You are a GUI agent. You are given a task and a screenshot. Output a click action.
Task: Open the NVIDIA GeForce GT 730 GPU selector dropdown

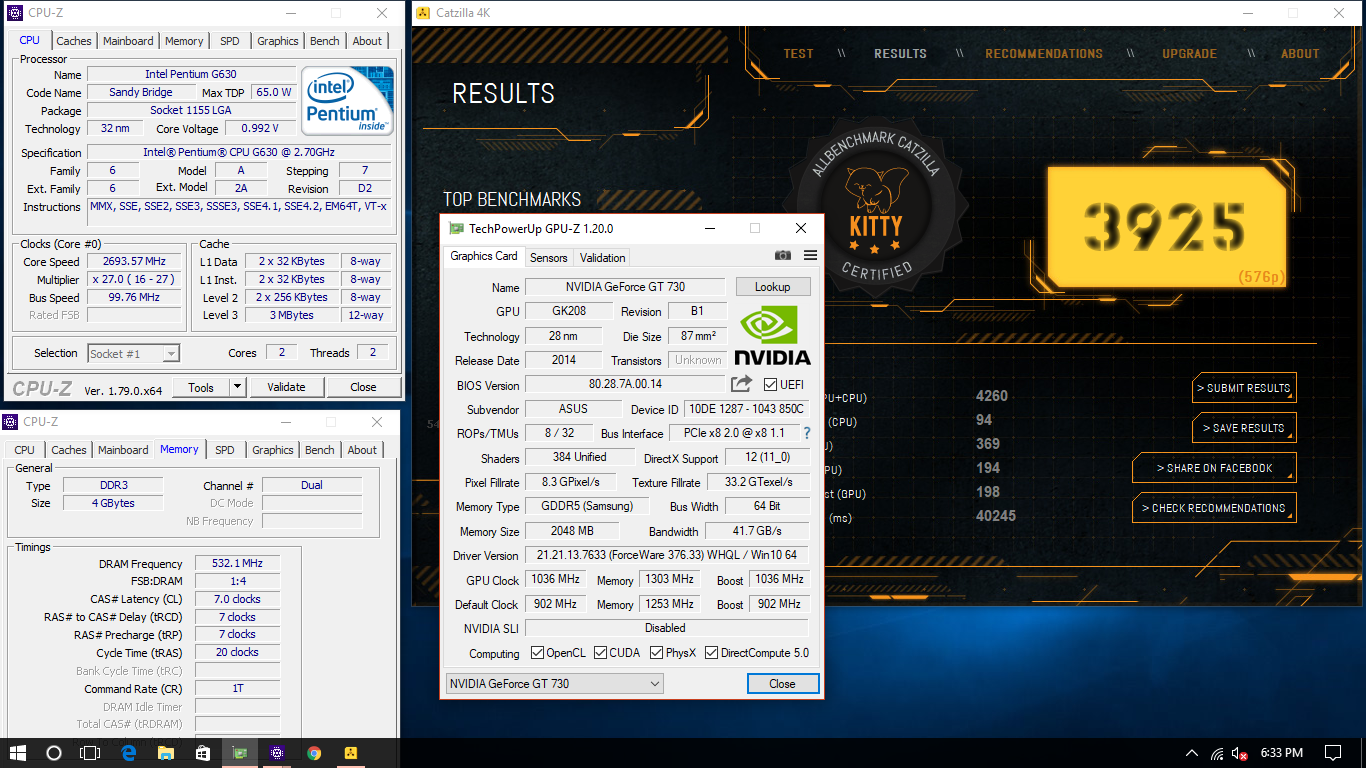coord(555,684)
